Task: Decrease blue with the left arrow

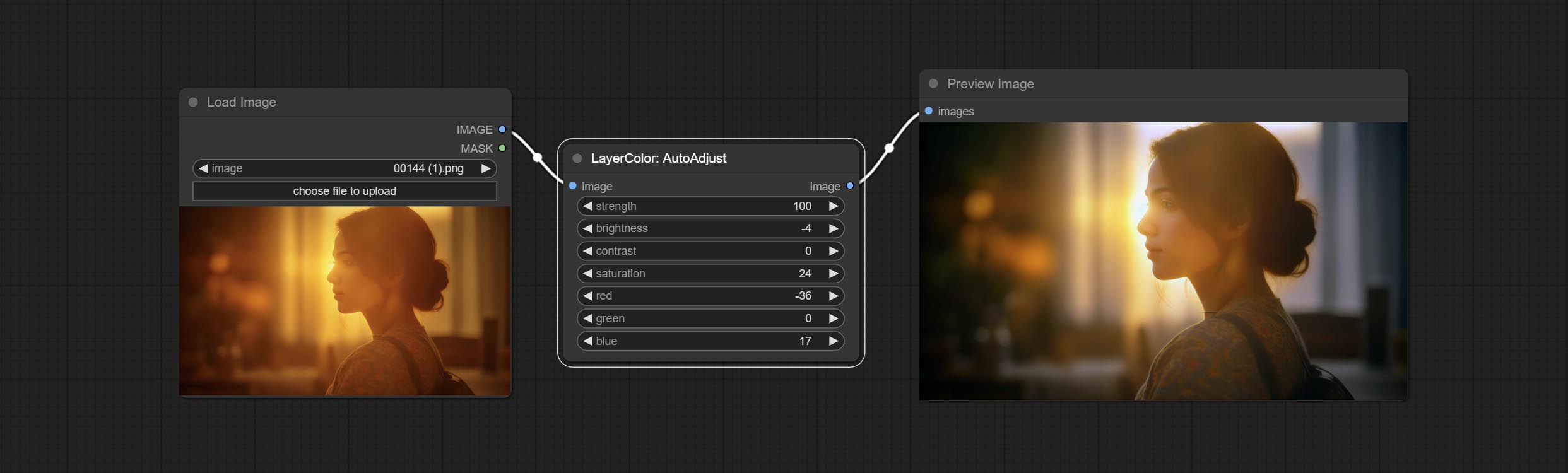Action: point(587,341)
